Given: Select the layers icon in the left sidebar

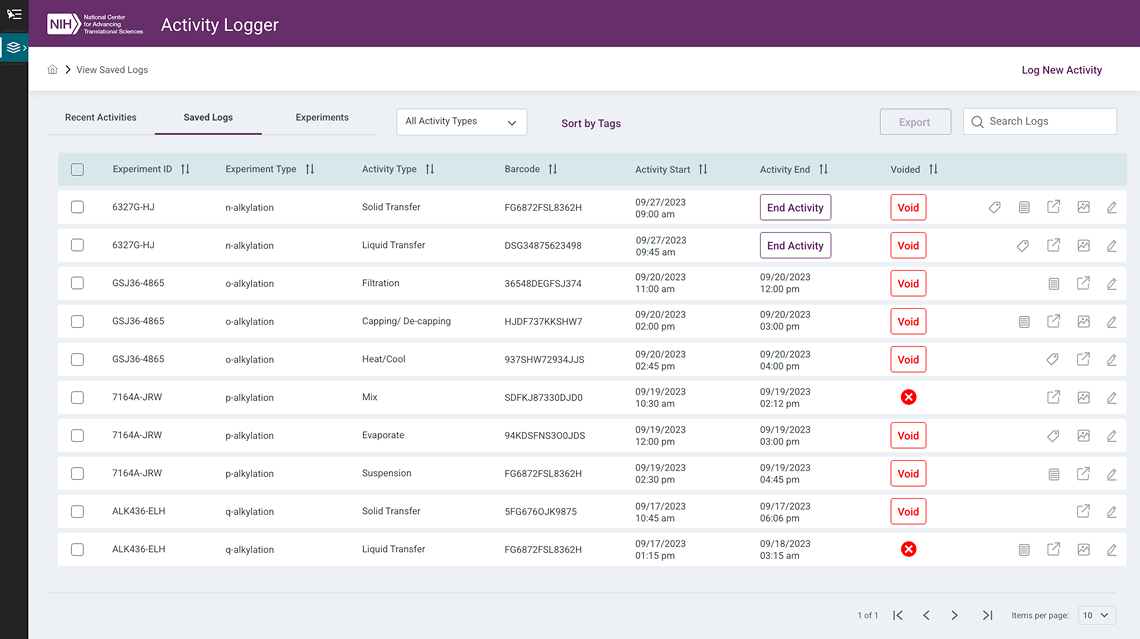Looking at the screenshot, I should click(13, 47).
